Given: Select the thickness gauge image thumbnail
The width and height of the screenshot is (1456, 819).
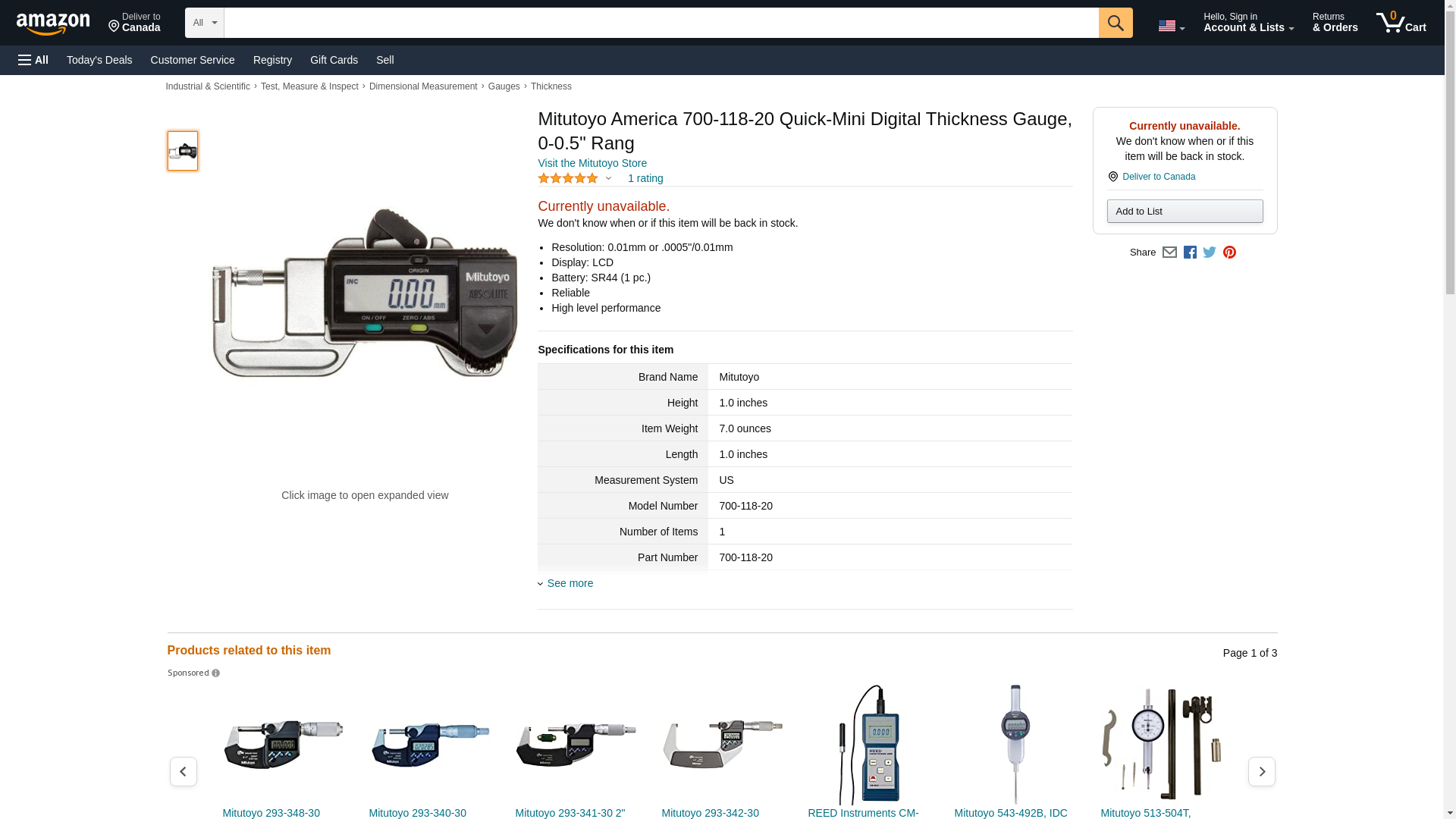Looking at the screenshot, I should [x=183, y=151].
